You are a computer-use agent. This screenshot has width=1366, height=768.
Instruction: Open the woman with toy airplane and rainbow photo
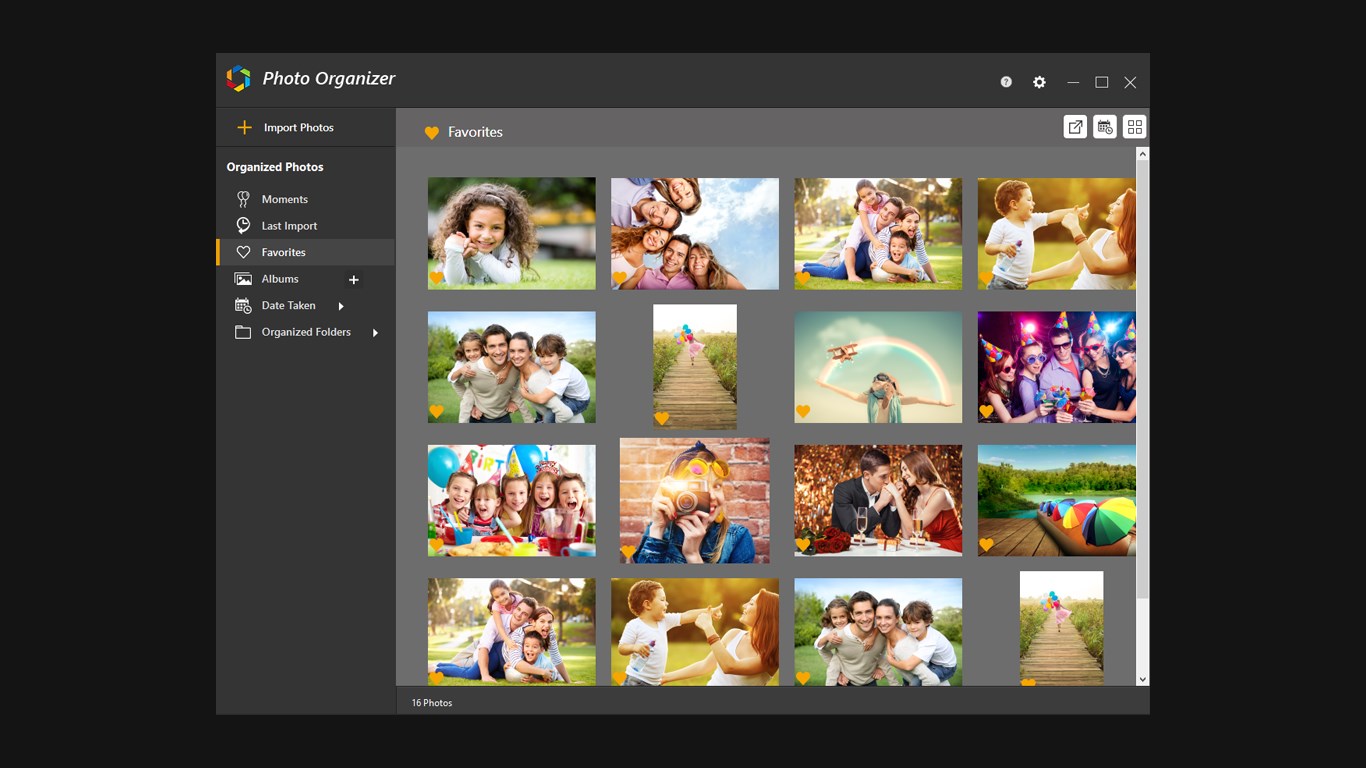click(x=878, y=367)
